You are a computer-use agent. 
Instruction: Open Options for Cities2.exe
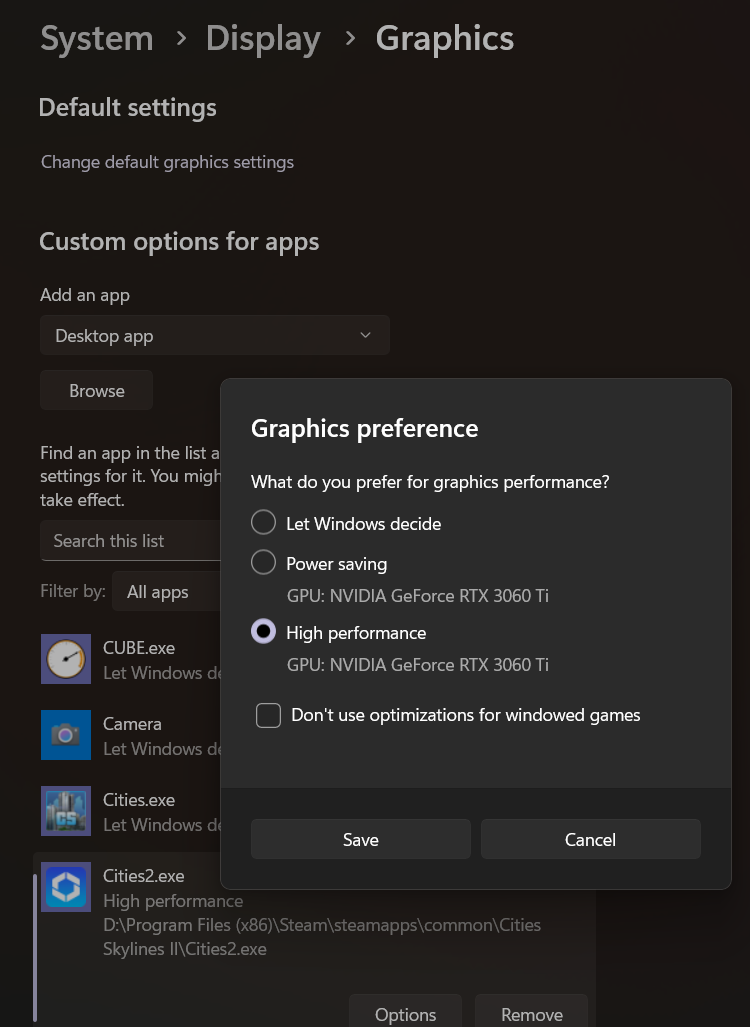pyautogui.click(x=404, y=1013)
